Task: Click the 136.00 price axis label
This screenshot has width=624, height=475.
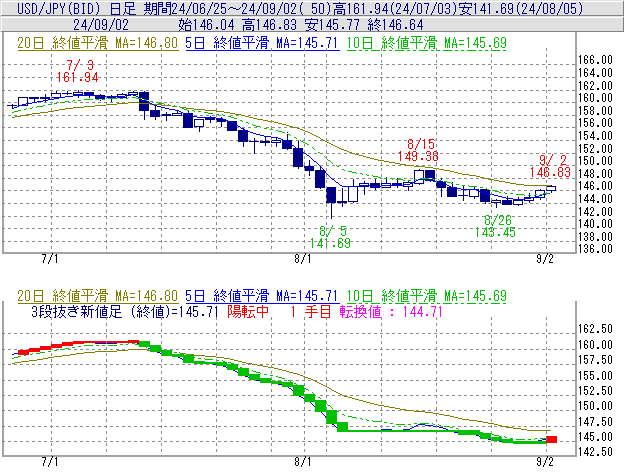Action: click(x=595, y=249)
